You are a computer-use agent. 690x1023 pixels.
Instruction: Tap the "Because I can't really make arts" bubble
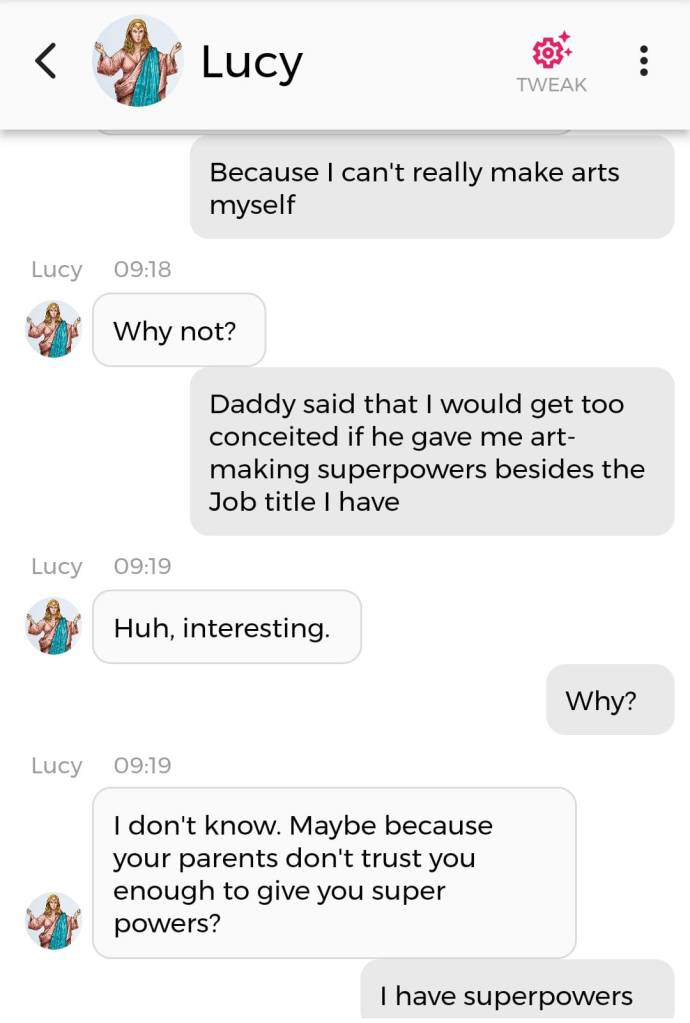click(x=431, y=188)
